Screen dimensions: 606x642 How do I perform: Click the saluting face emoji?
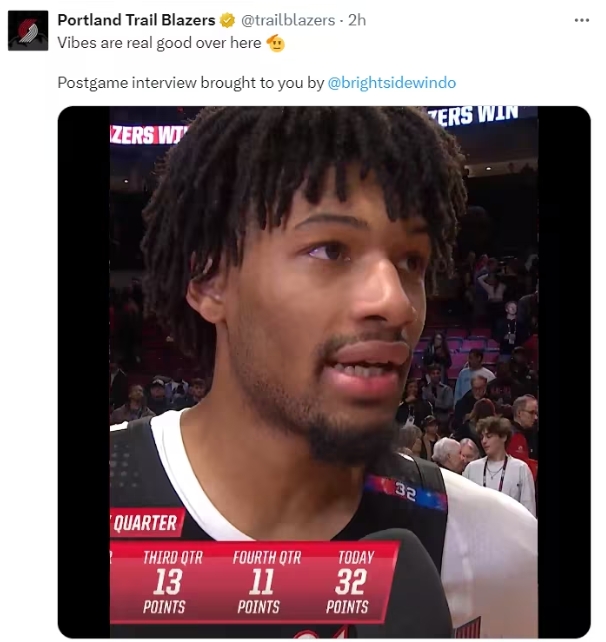(276, 43)
